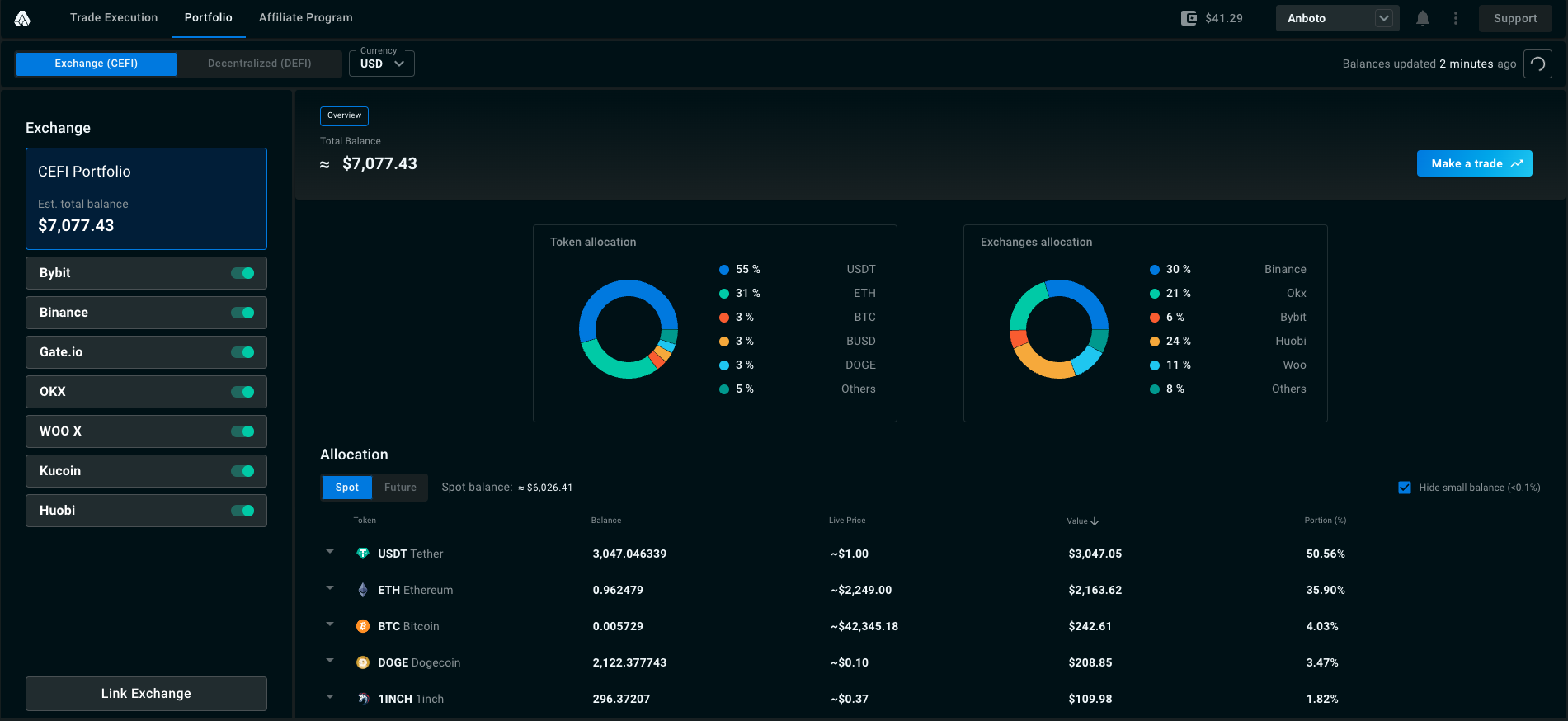Sort by Value column arrow
Viewport: 1568px width, 721px height.
pyautogui.click(x=1095, y=521)
